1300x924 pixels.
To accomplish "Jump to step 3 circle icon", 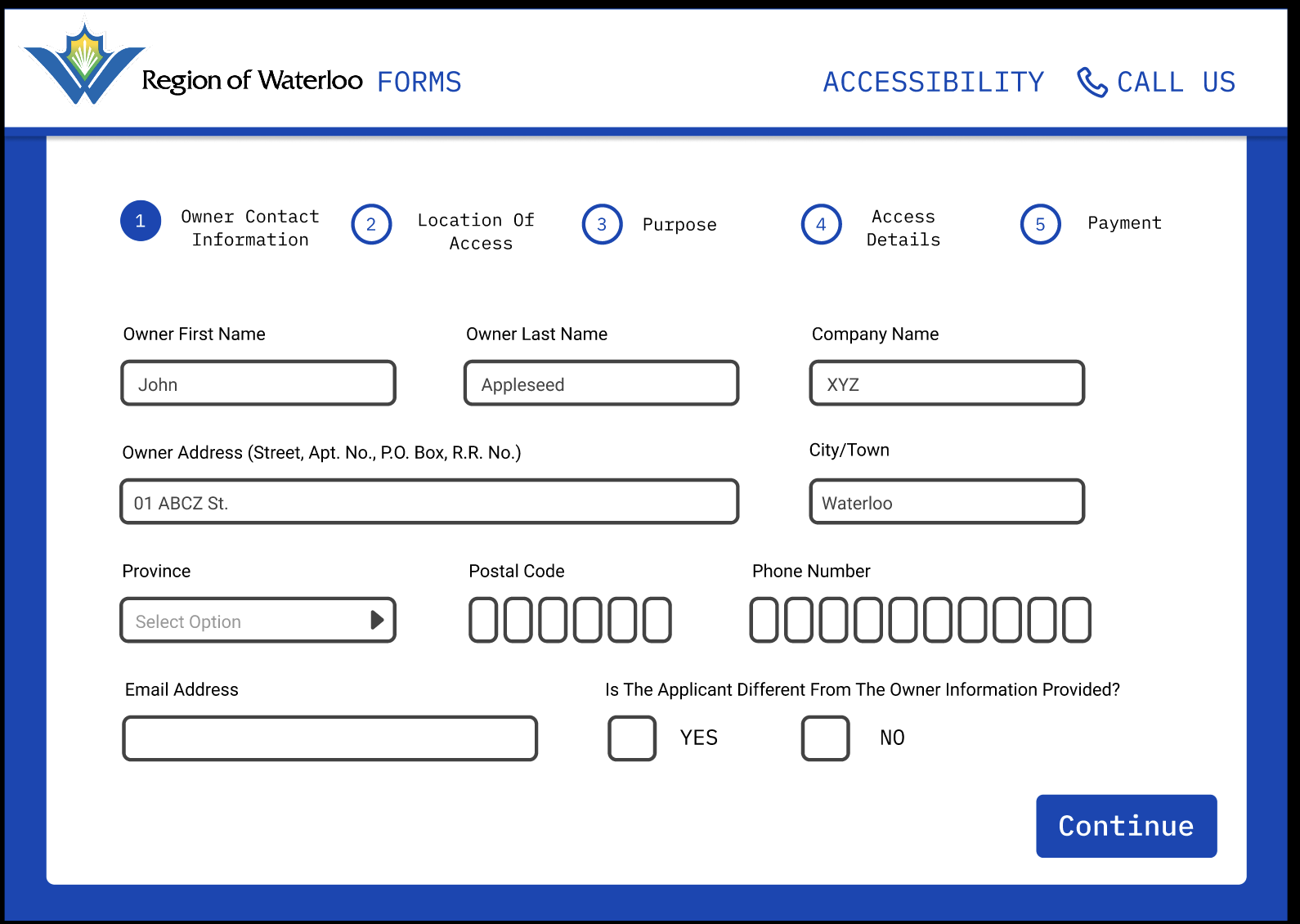I will 602,224.
